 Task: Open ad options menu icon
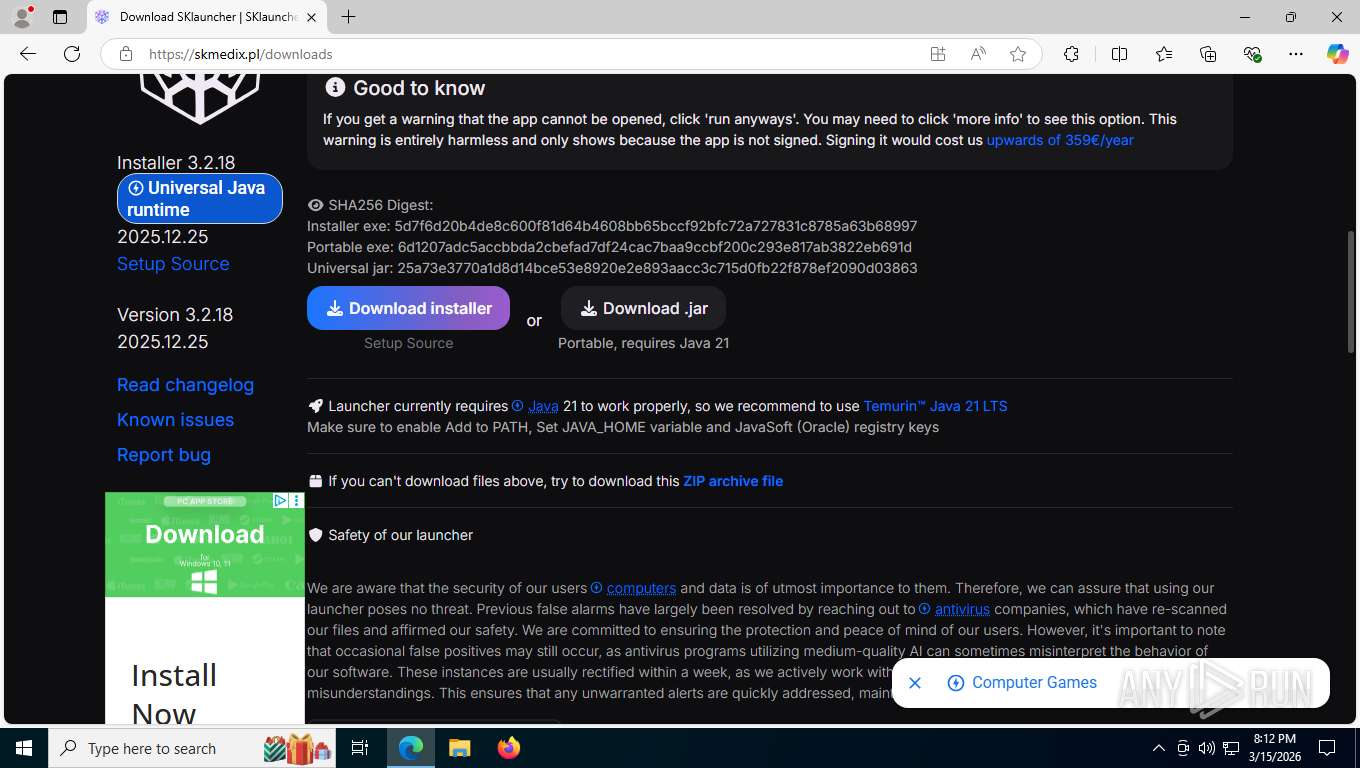296,501
